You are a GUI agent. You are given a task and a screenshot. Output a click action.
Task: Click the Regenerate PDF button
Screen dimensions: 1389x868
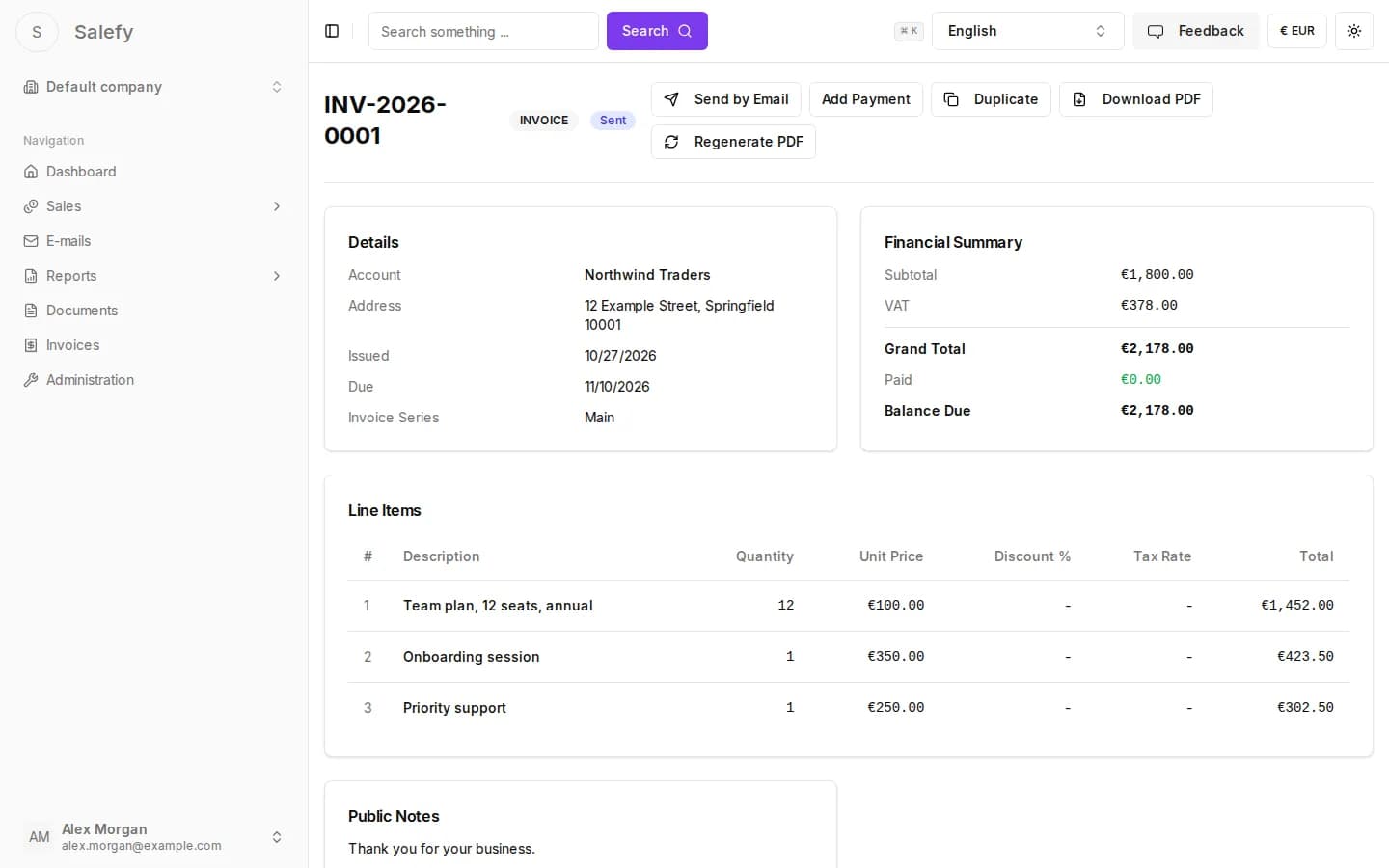pos(733,142)
